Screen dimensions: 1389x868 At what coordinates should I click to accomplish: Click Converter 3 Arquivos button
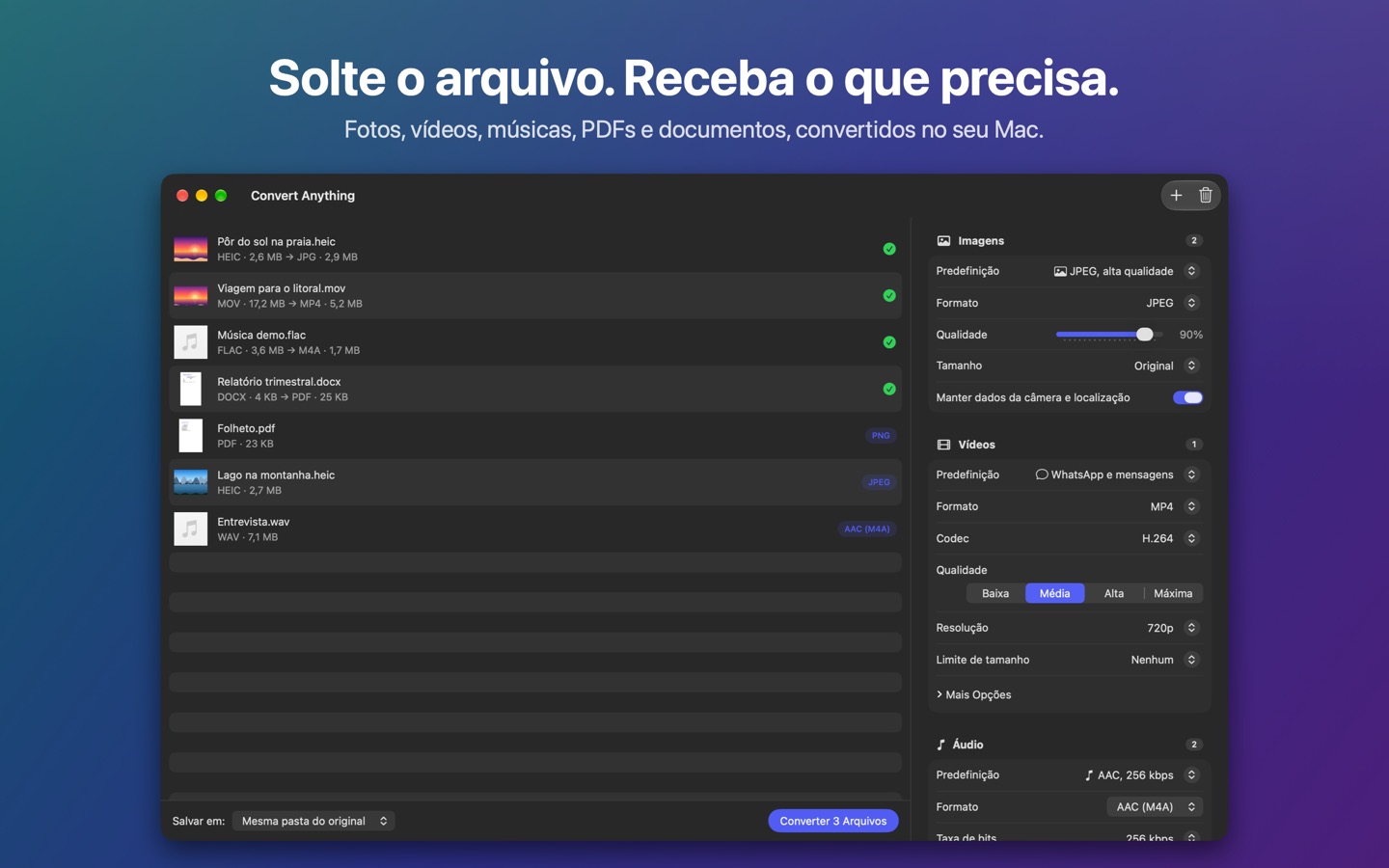pos(833,821)
